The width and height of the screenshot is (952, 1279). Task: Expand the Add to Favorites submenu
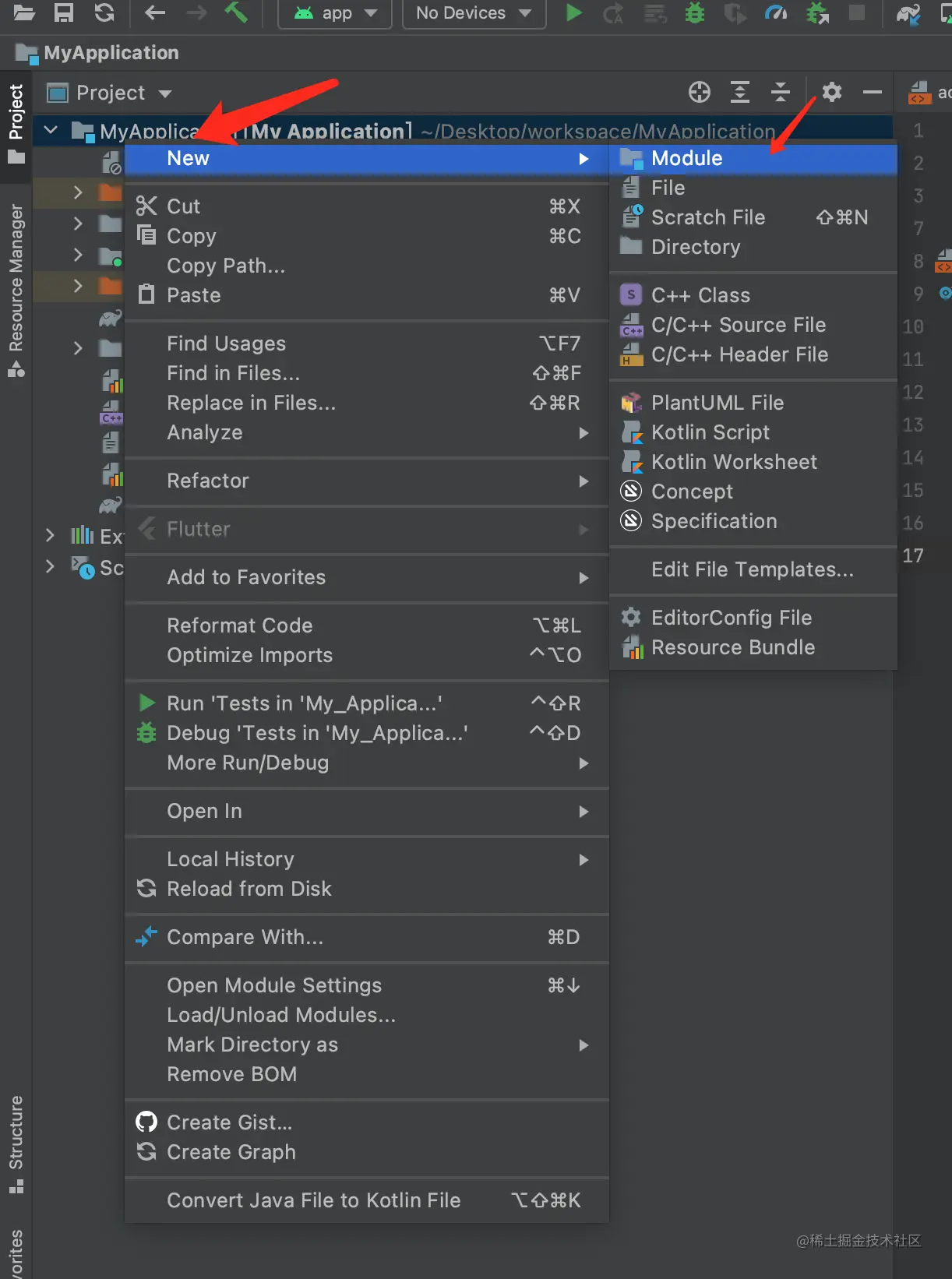367,577
